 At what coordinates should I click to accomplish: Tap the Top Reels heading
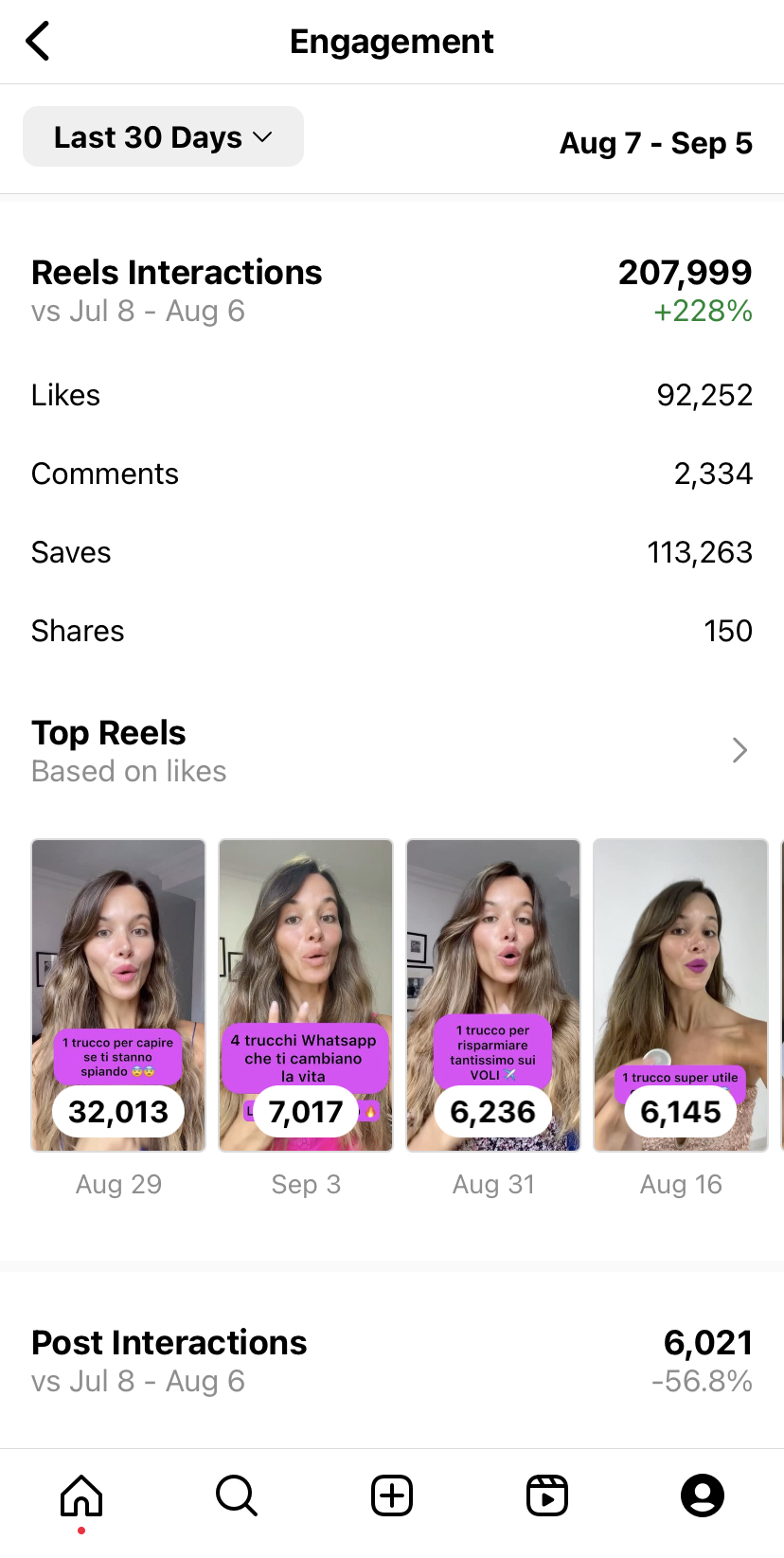point(109,733)
